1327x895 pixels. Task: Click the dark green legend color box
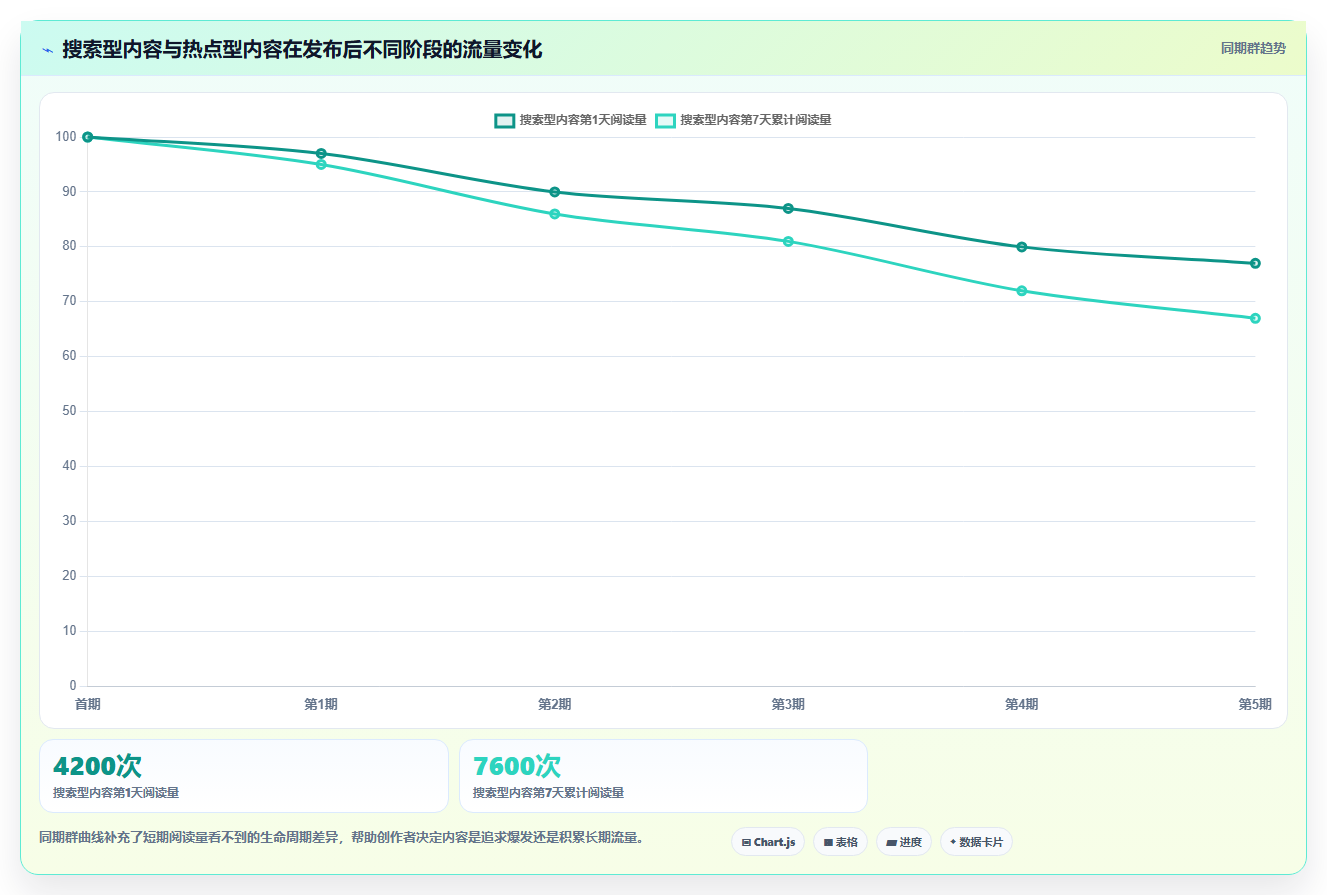pos(505,120)
